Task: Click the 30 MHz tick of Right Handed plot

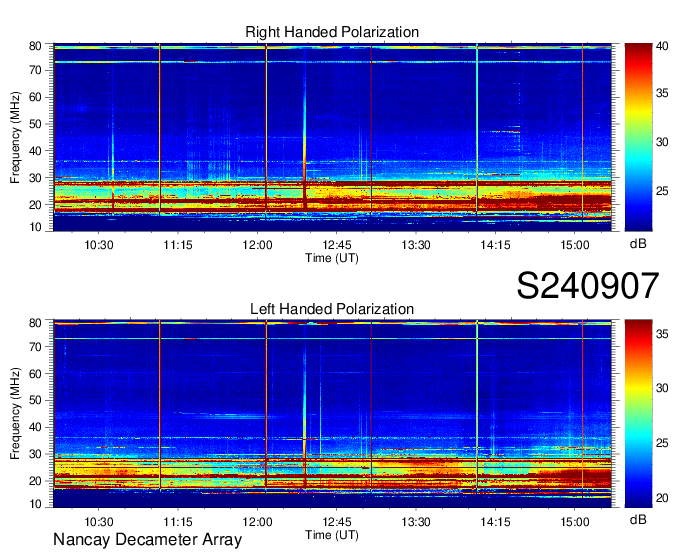Action: (35, 178)
